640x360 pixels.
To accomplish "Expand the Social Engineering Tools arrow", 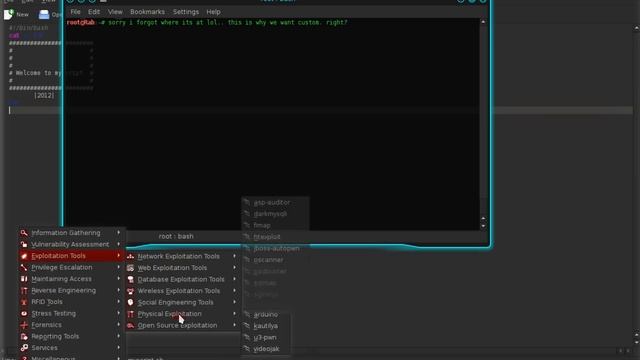I will (x=235, y=302).
